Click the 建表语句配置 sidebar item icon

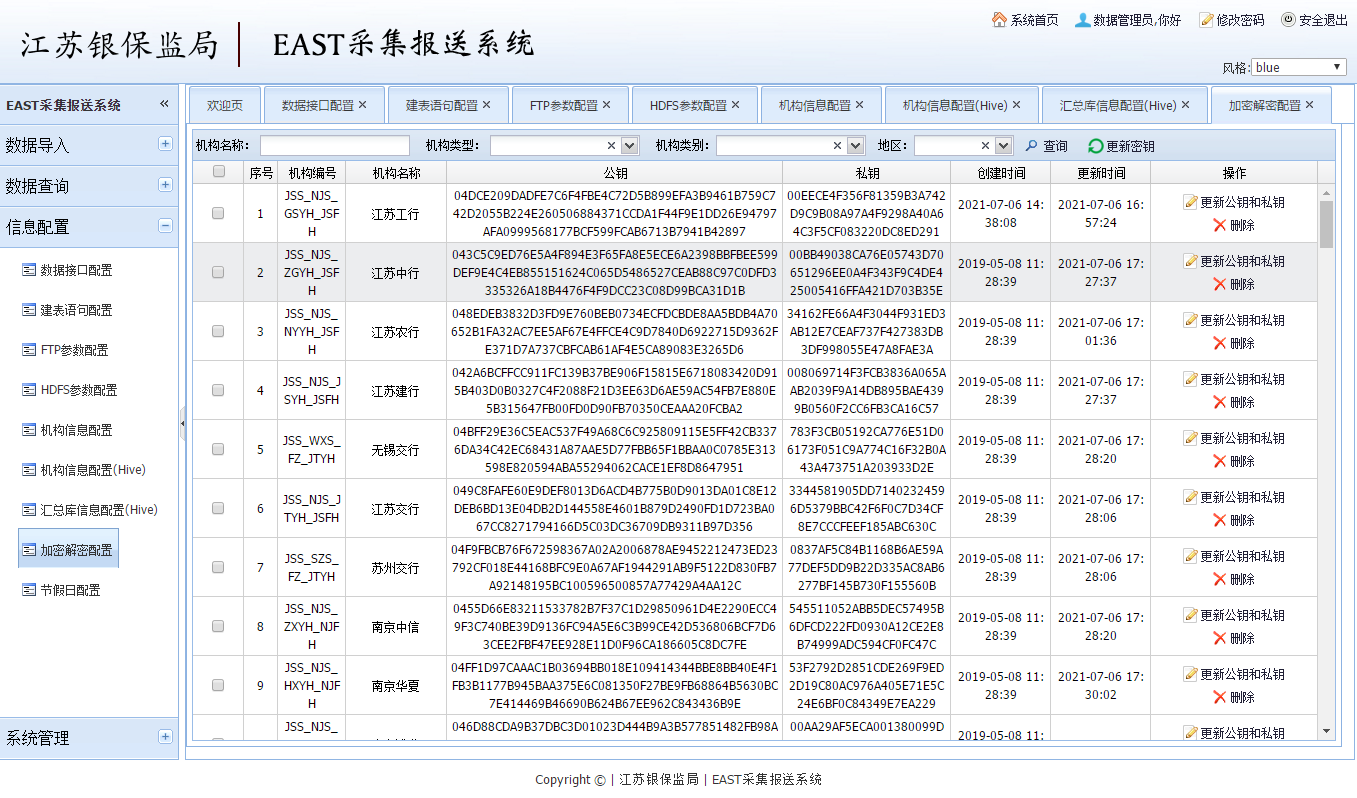coord(29,310)
